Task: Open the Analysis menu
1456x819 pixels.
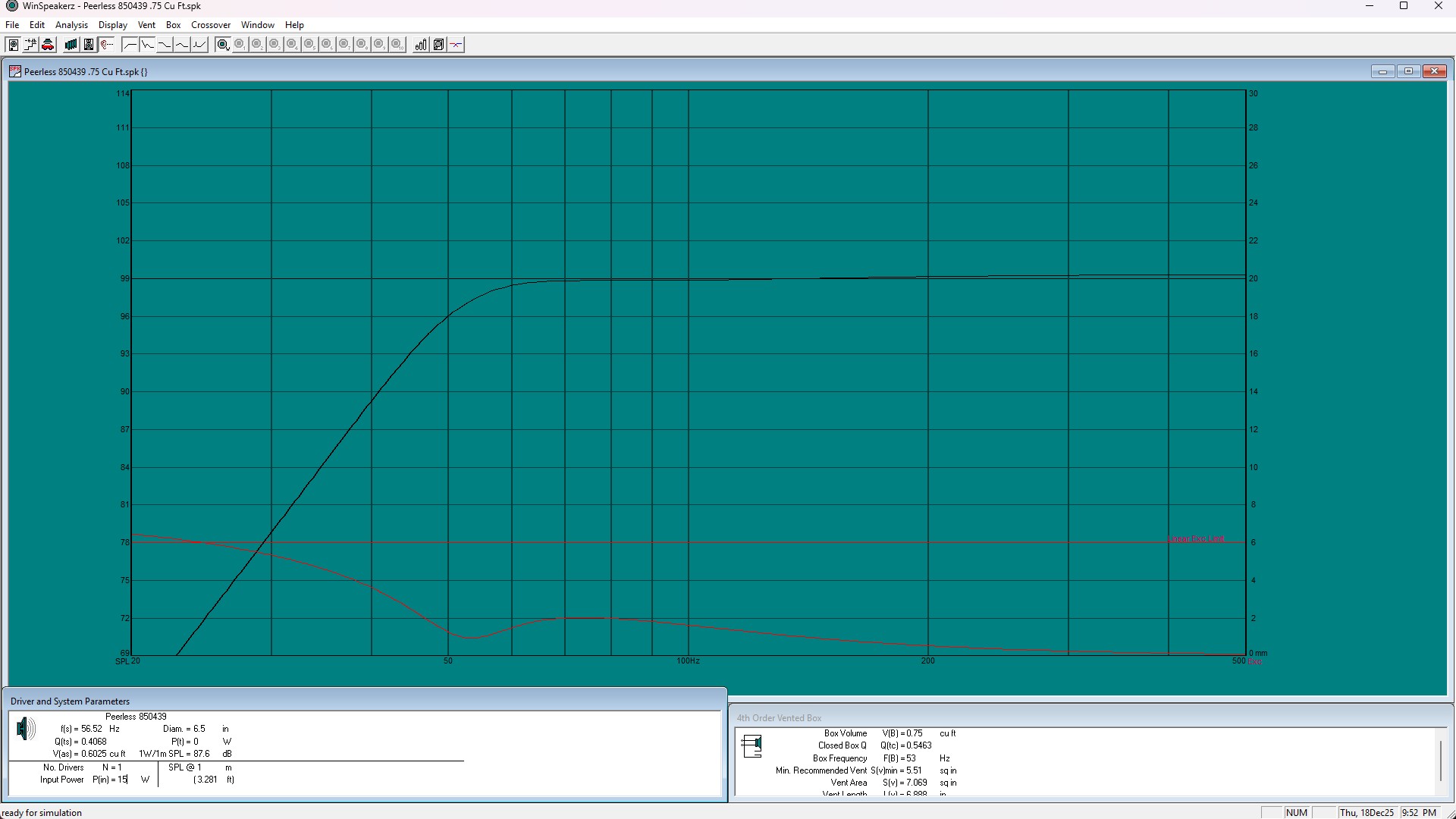Action: (x=71, y=25)
